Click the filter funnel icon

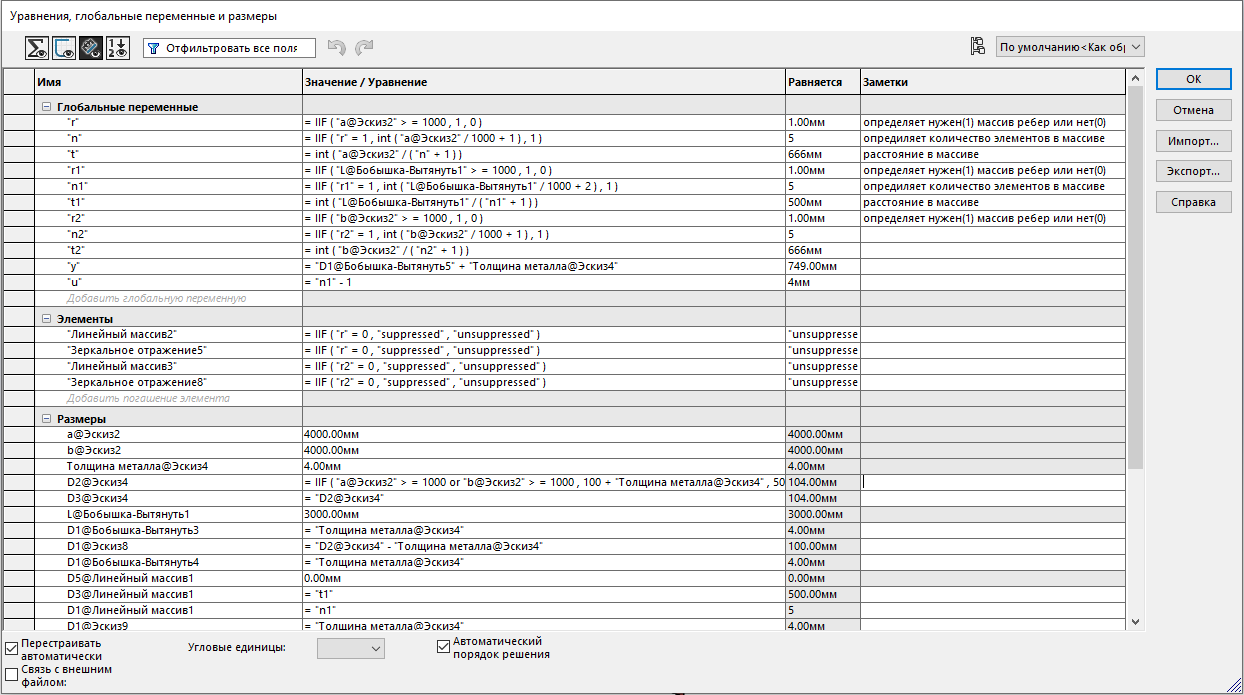tap(154, 48)
